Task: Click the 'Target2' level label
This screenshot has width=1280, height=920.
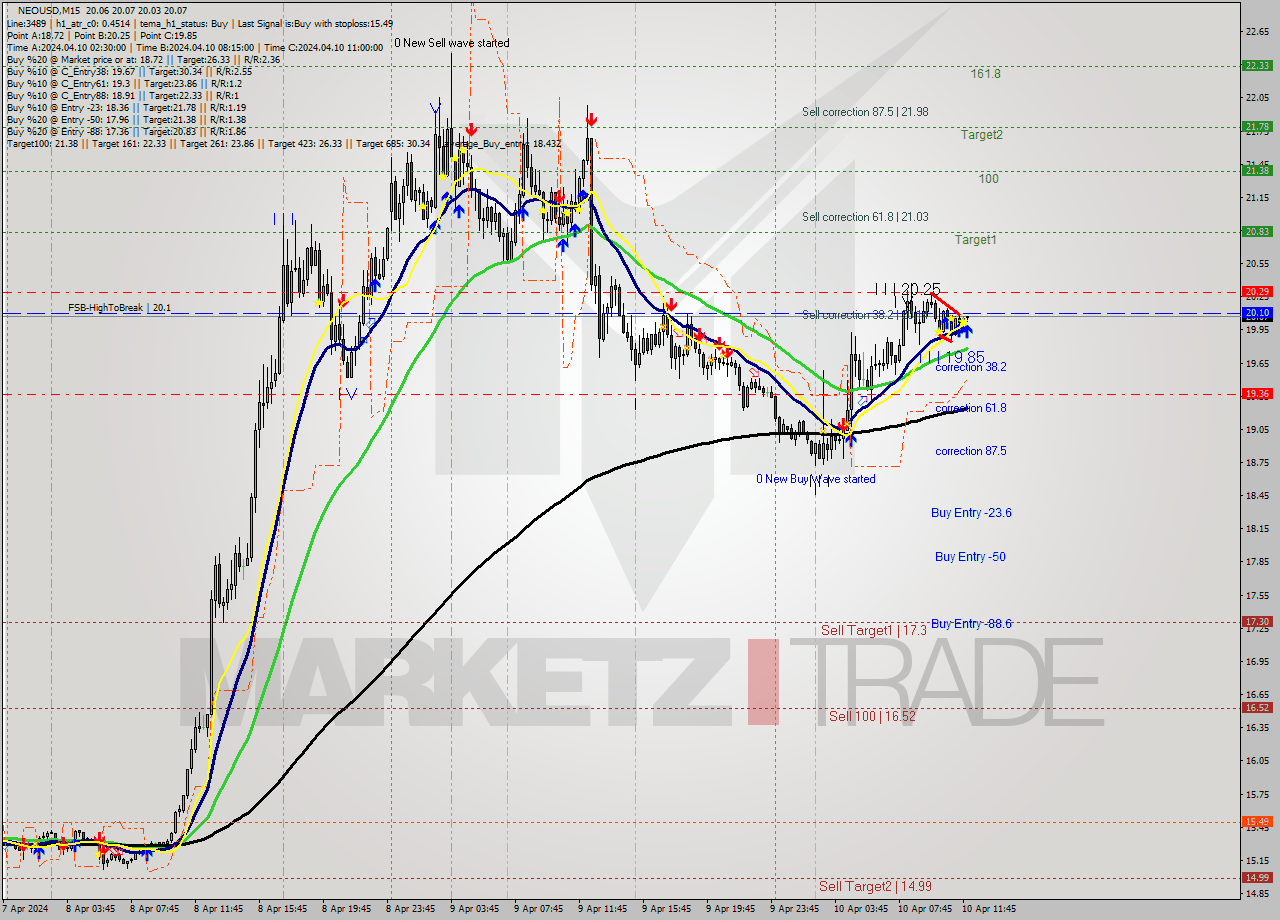Action: [982, 135]
